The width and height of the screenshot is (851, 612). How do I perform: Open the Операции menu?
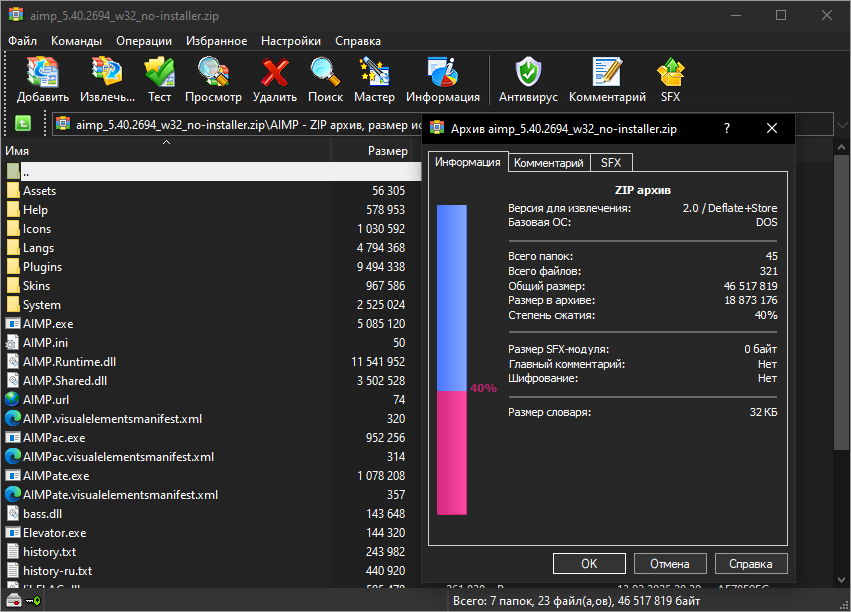pyautogui.click(x=144, y=41)
